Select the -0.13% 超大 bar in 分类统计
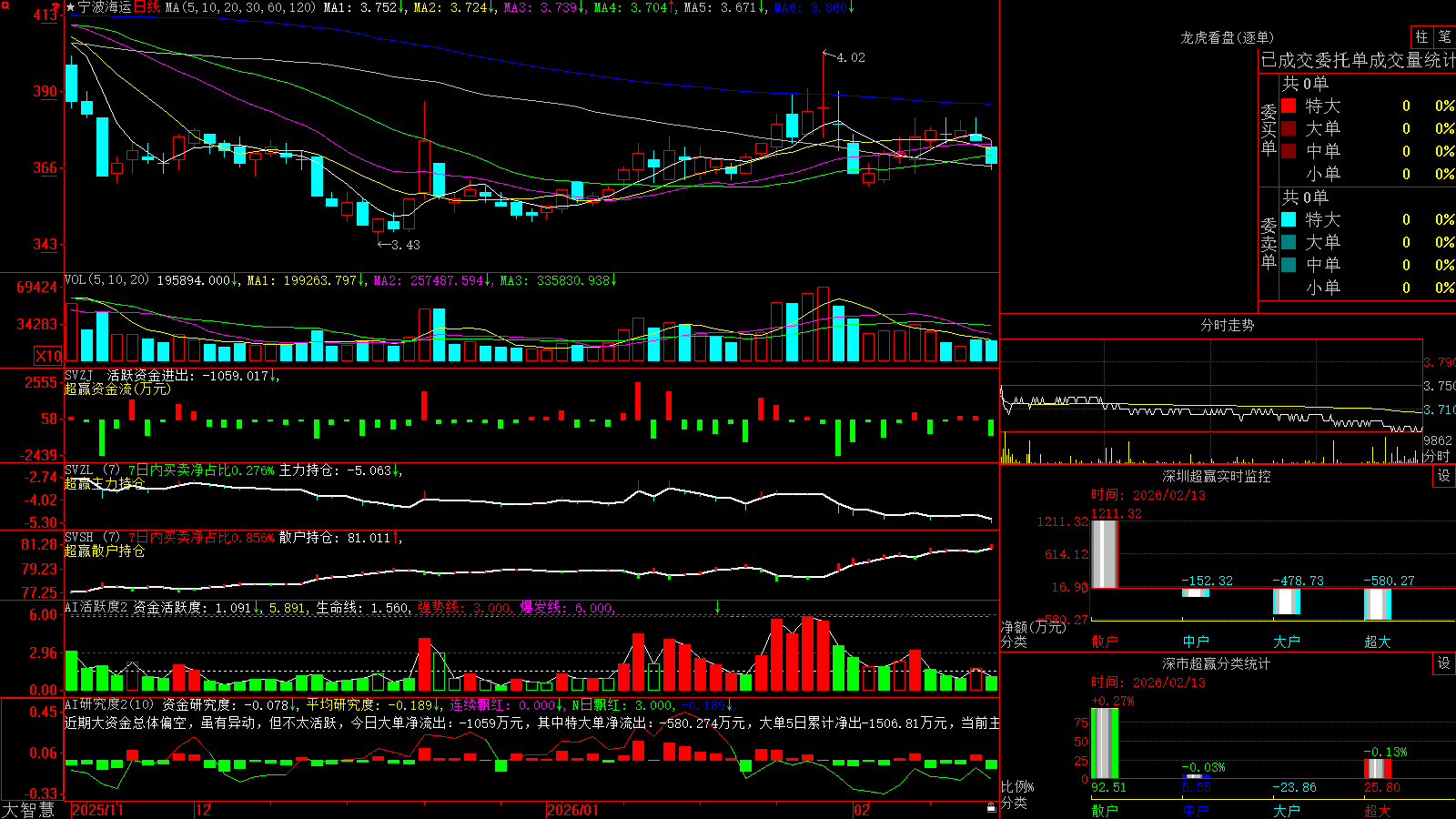Screen dimensions: 1456x819 (x=1377, y=768)
